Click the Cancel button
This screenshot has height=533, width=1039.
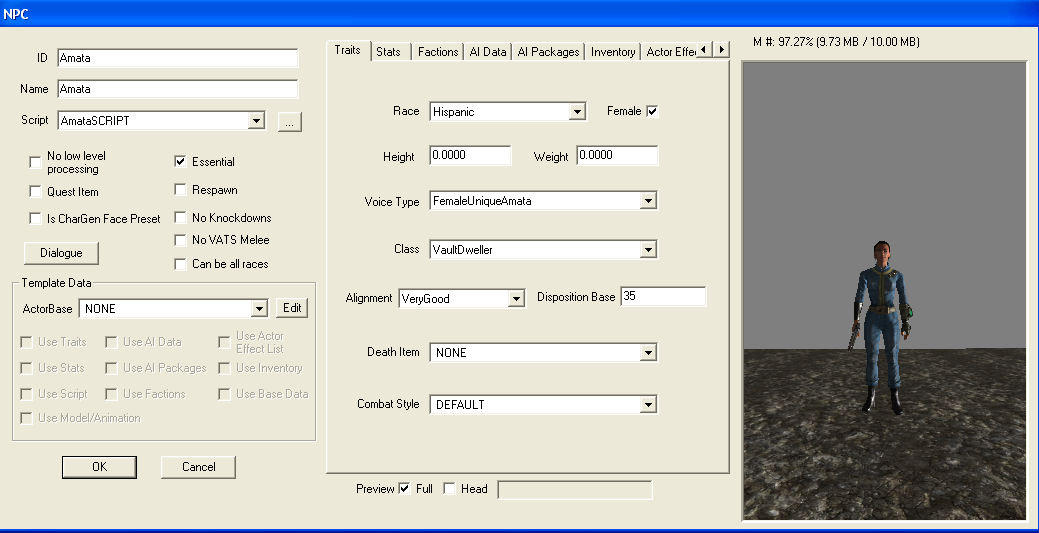click(198, 467)
